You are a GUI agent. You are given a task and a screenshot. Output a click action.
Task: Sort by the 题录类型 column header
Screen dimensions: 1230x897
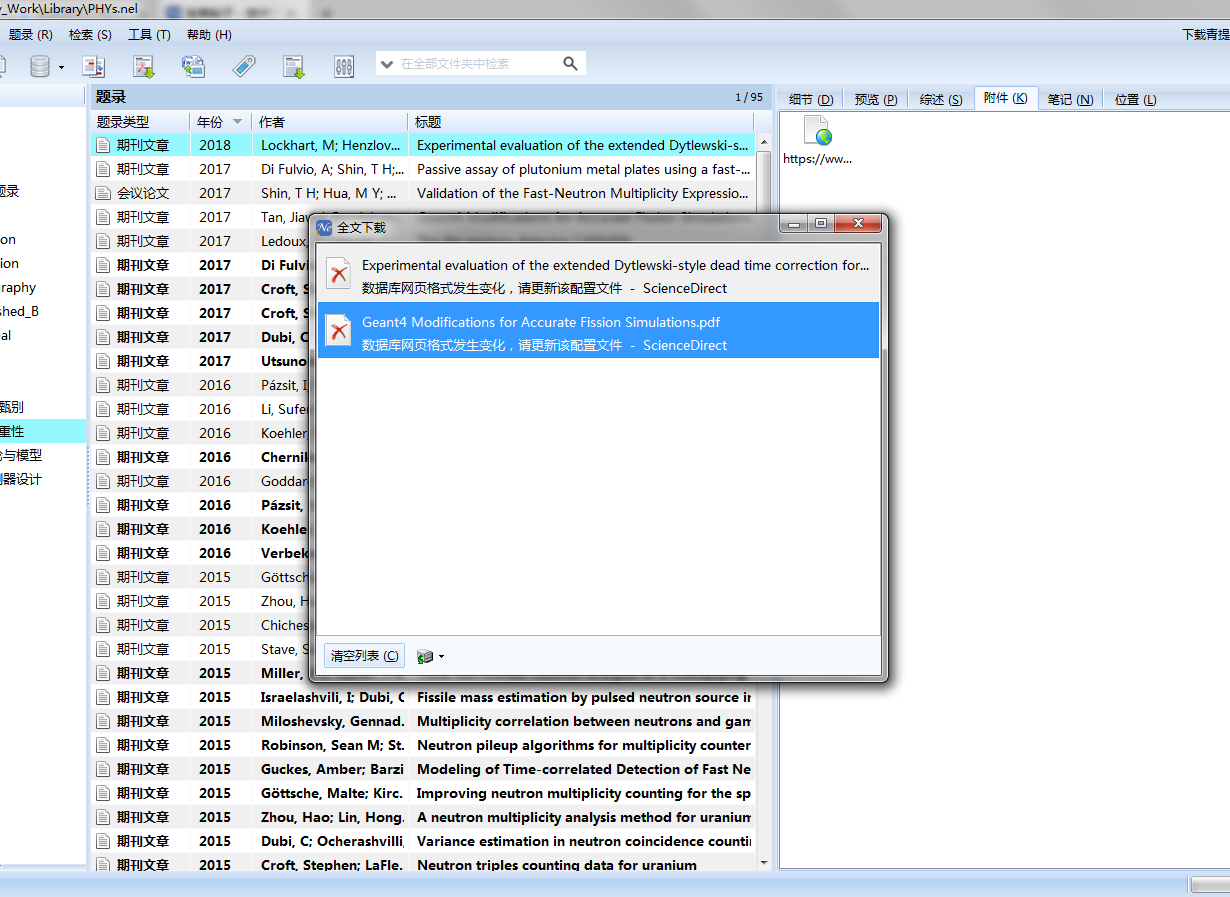(140, 122)
